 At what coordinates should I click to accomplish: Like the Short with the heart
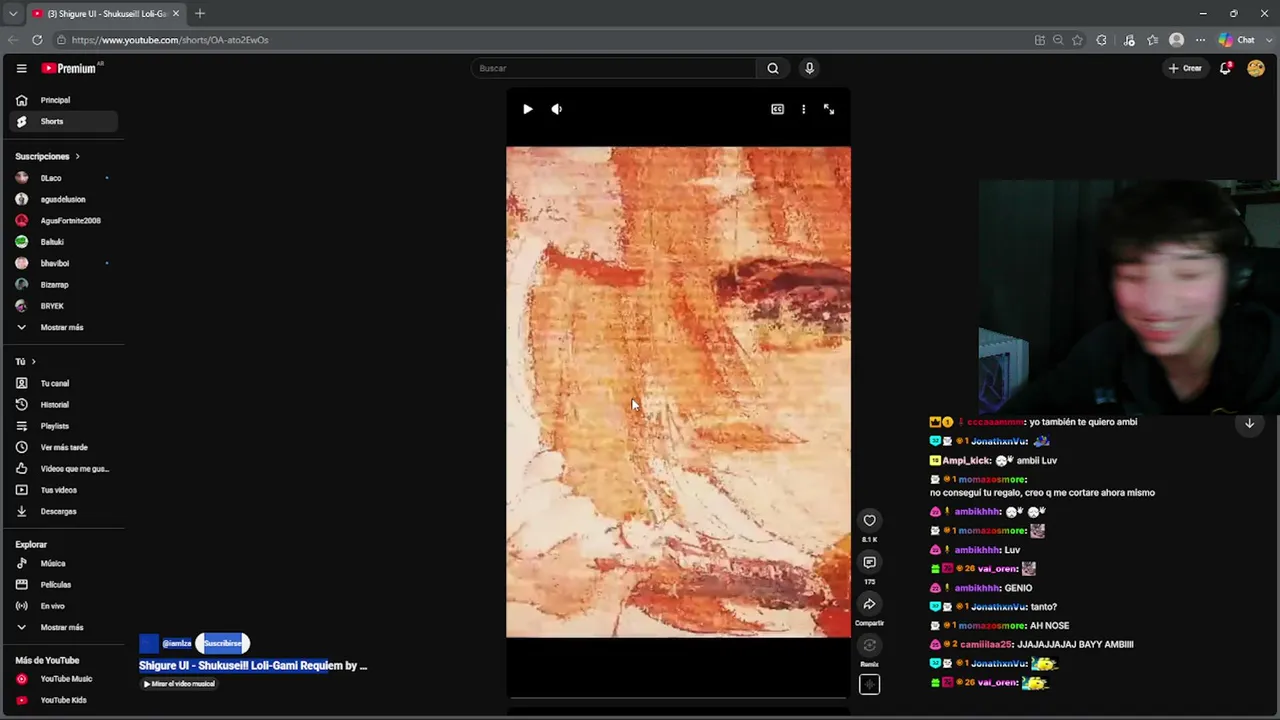(x=869, y=520)
